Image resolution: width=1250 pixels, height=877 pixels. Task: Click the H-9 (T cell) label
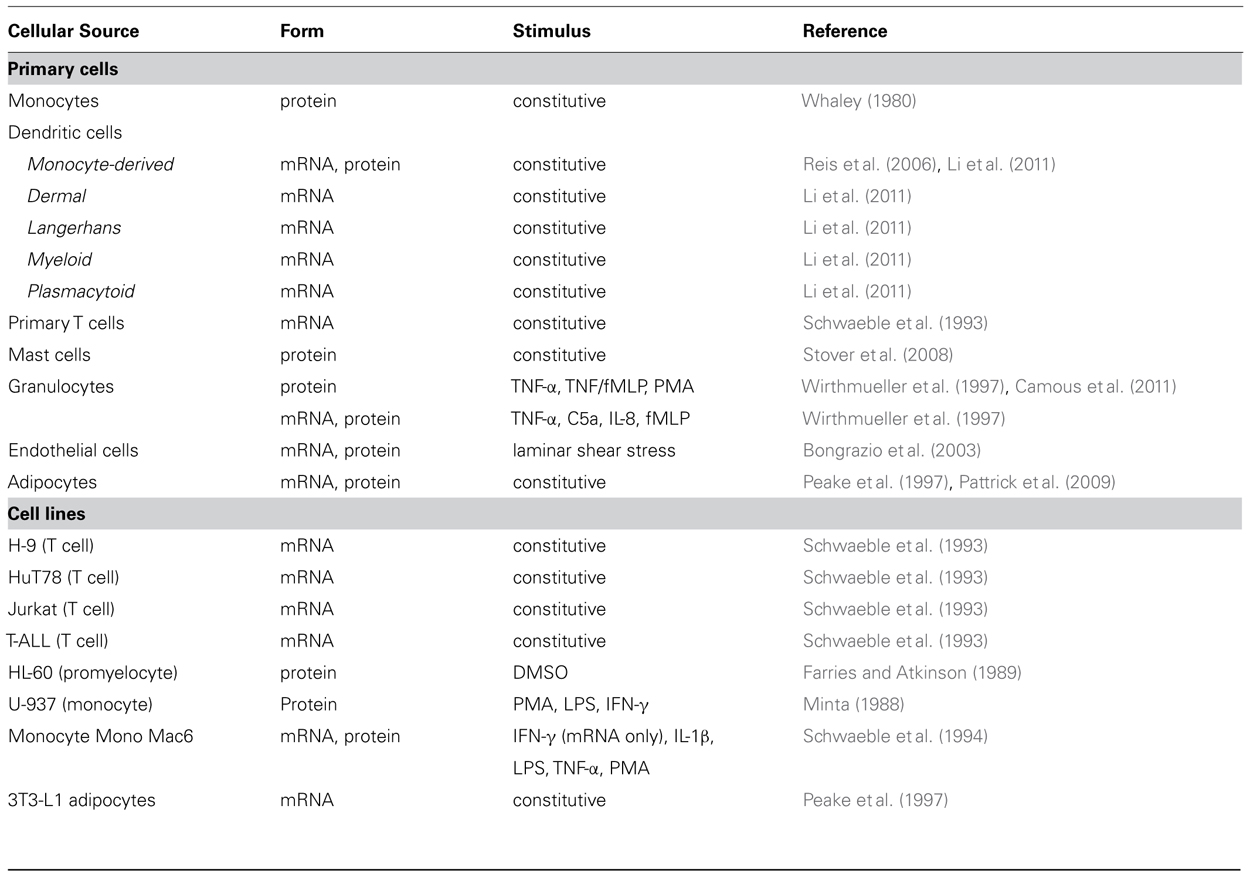(51, 546)
